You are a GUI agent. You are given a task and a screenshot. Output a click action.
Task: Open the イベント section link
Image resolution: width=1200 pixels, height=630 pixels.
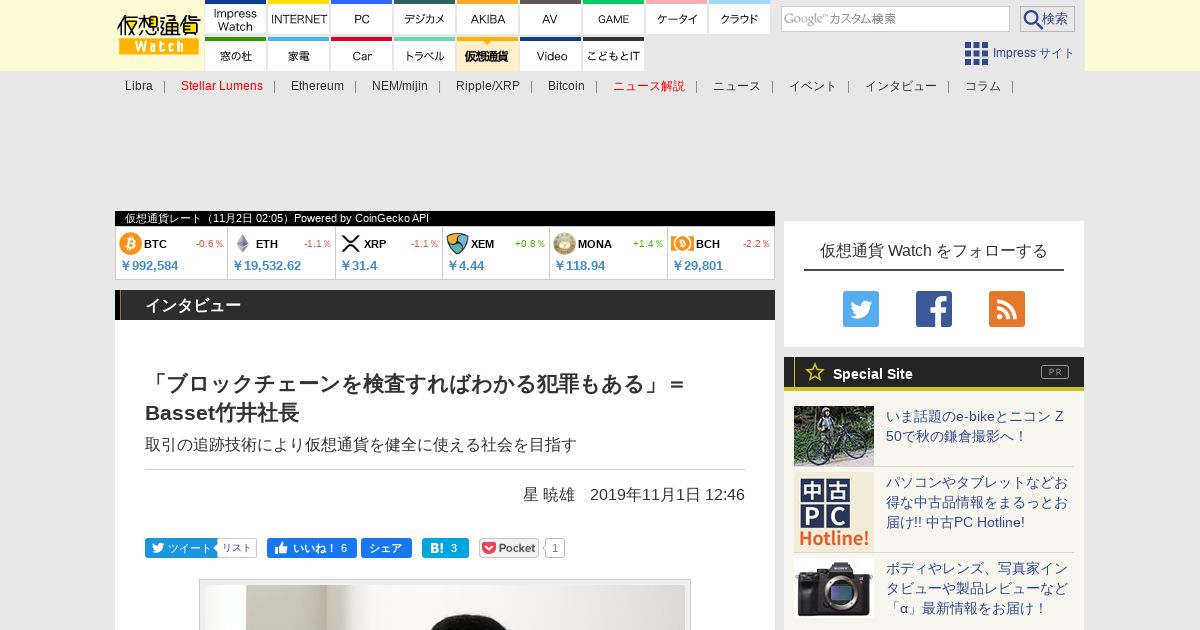[x=813, y=86]
